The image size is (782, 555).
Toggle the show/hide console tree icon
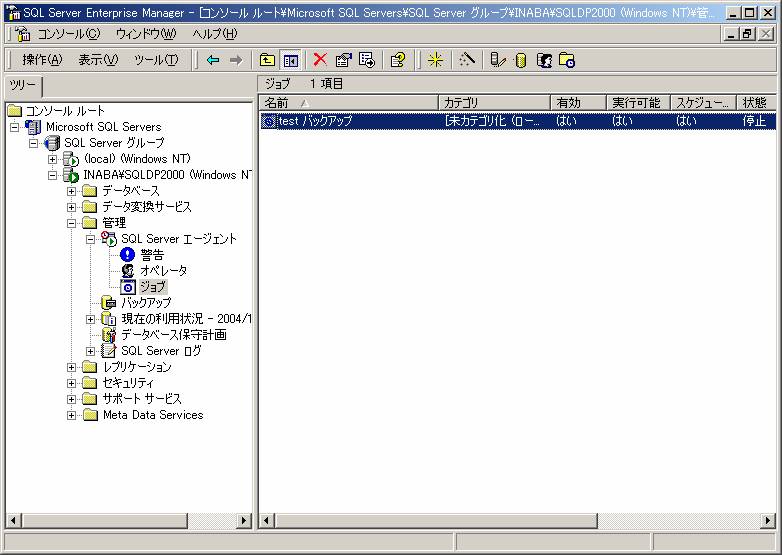click(290, 60)
